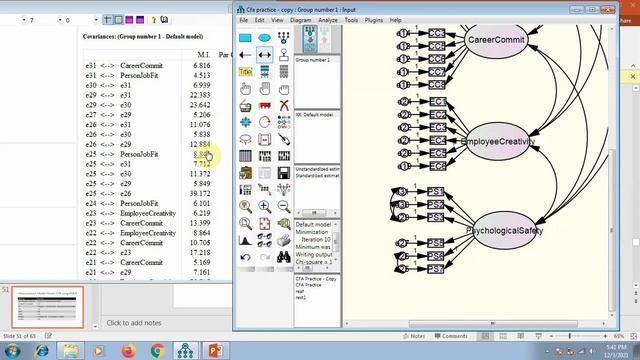Screen dimensions: 640x360
Task: Select slide 51 thumbnail in PowerPoint
Action: click(47, 307)
